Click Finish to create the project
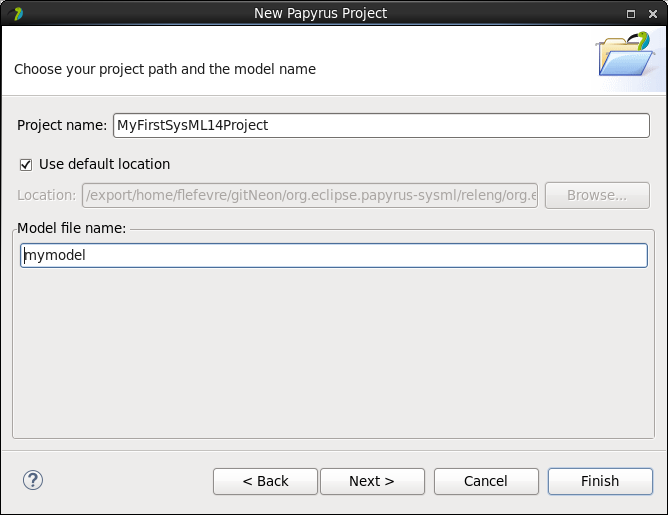Viewport: 668px width, 515px height. pos(600,481)
